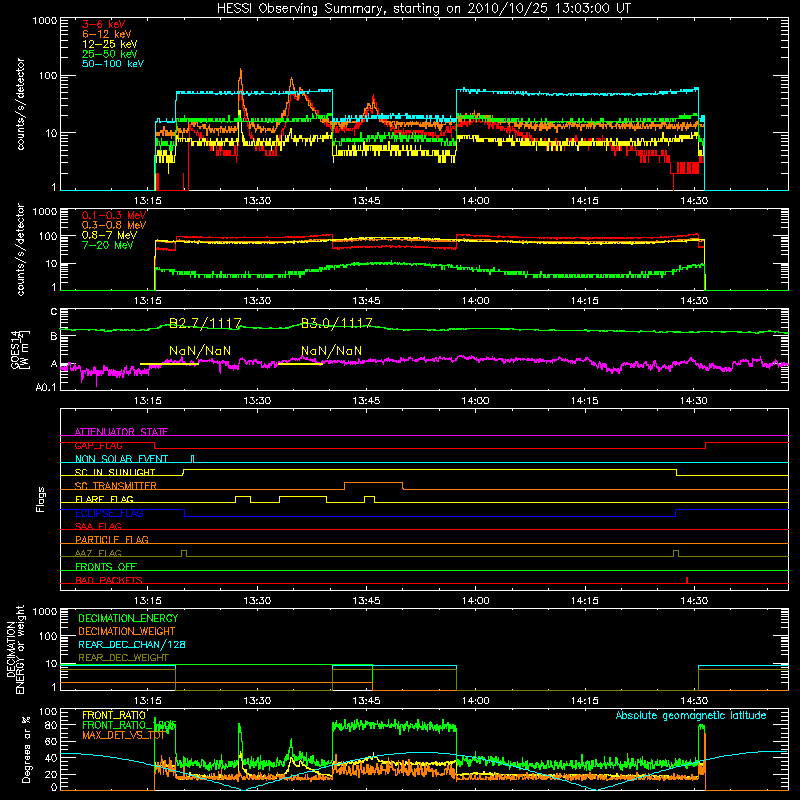Select the ECLIPSE_FLAG label
The image size is (800, 800).
[109, 513]
